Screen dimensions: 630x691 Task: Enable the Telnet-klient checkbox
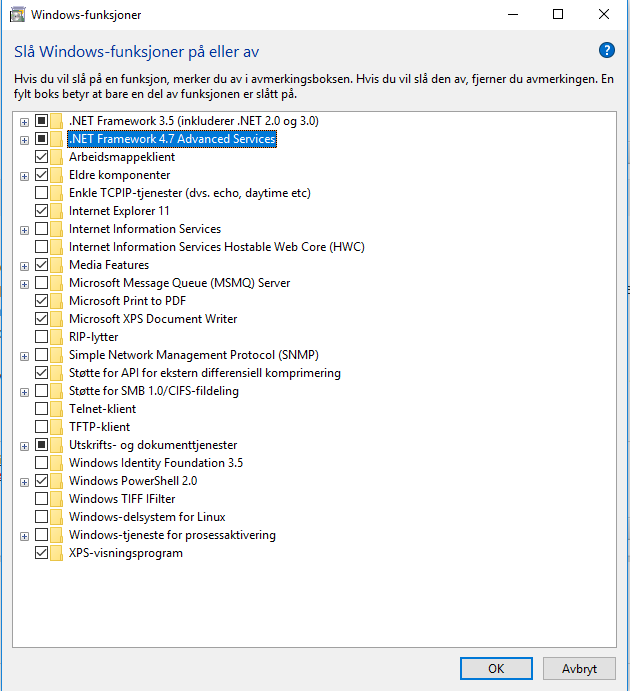click(x=41, y=409)
